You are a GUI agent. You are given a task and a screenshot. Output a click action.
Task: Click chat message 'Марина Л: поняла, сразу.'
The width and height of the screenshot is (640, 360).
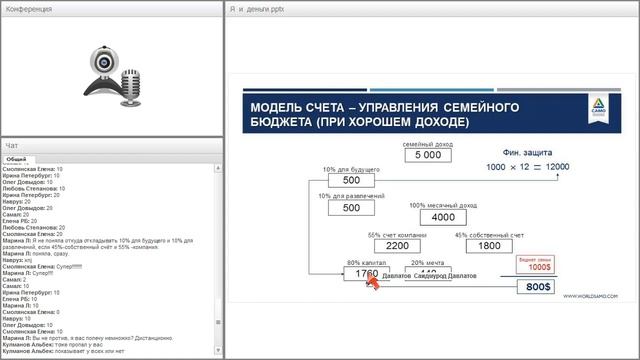(36, 253)
